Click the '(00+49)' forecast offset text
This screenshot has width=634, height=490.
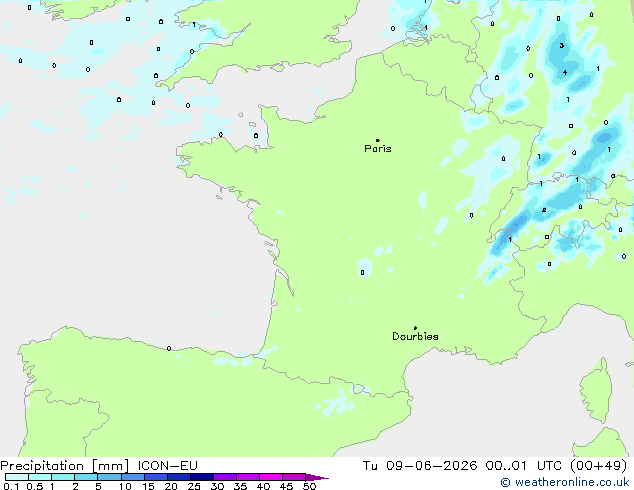point(598,466)
